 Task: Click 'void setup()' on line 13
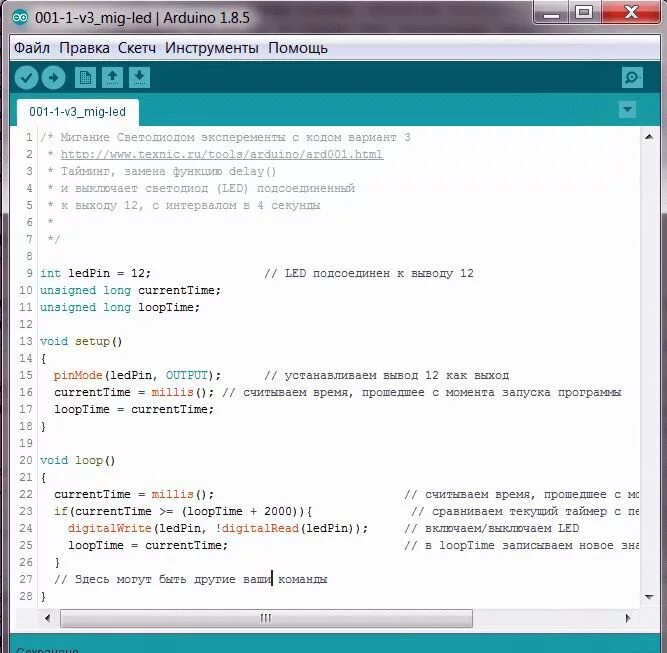[81, 341]
